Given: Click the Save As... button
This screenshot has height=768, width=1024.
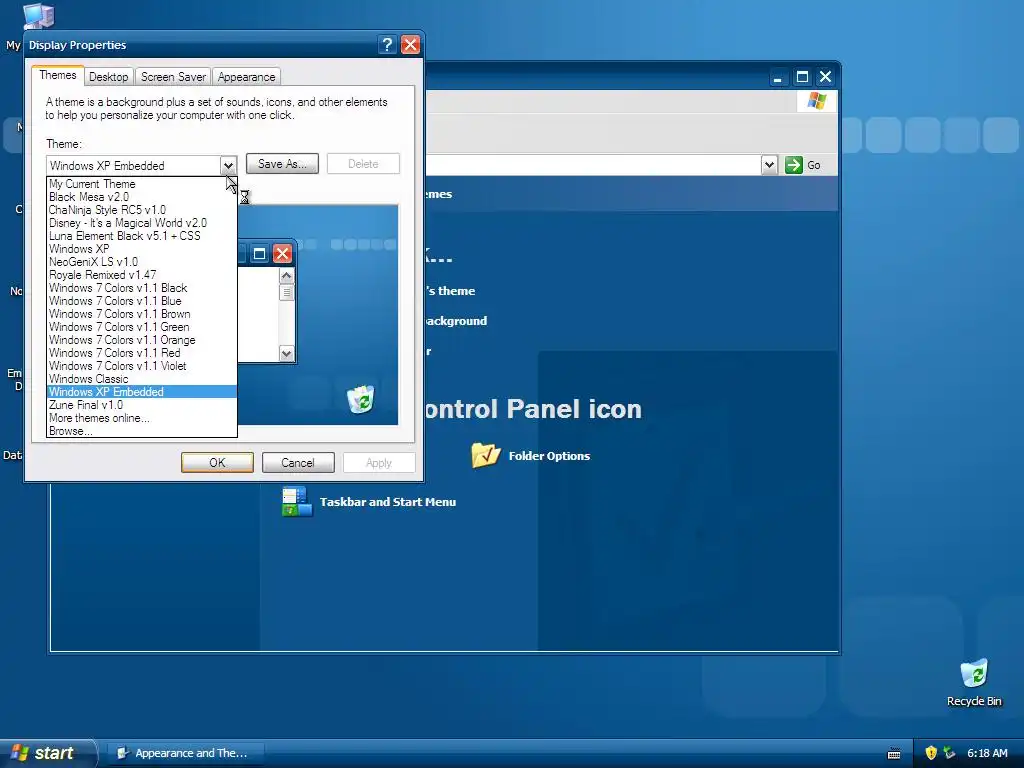Looking at the screenshot, I should 282,164.
